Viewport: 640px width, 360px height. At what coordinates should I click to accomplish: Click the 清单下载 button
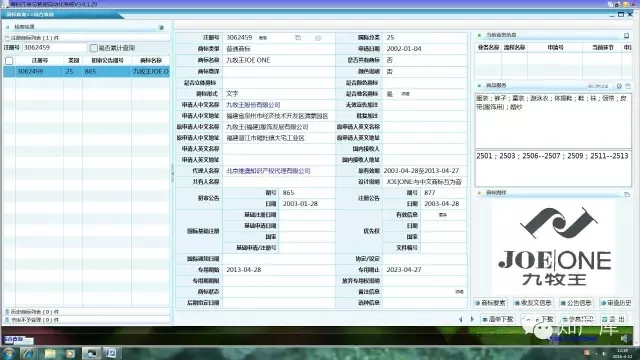click(498, 319)
